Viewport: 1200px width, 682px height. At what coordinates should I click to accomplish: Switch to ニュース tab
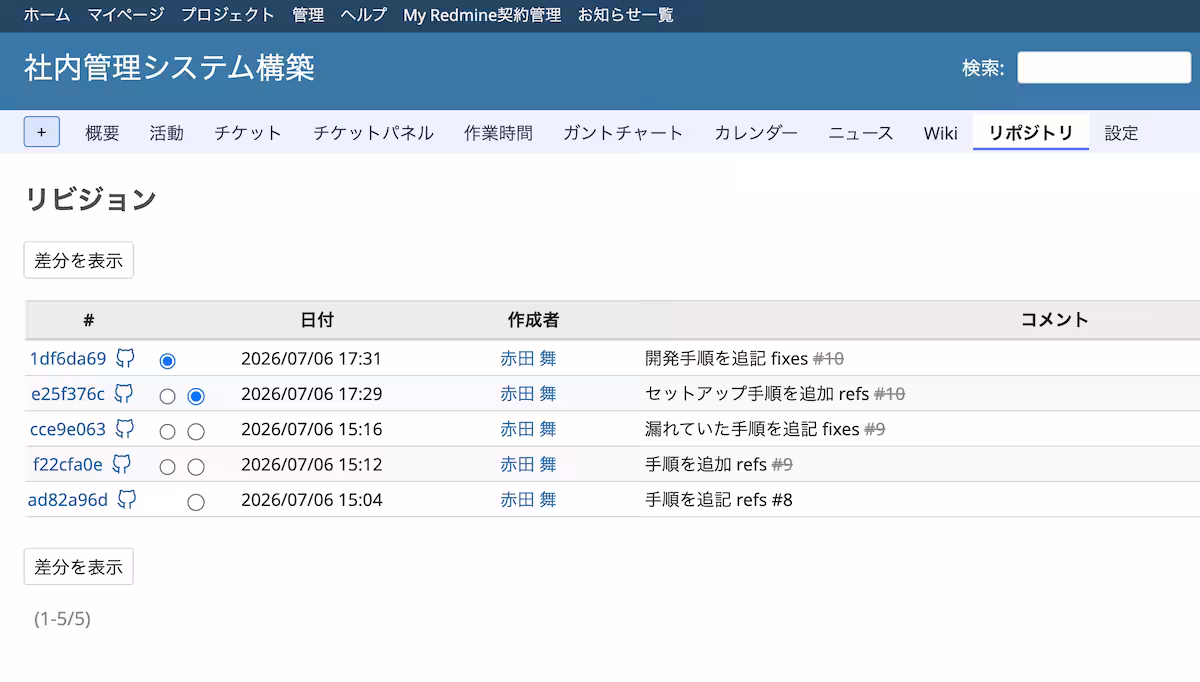point(861,133)
